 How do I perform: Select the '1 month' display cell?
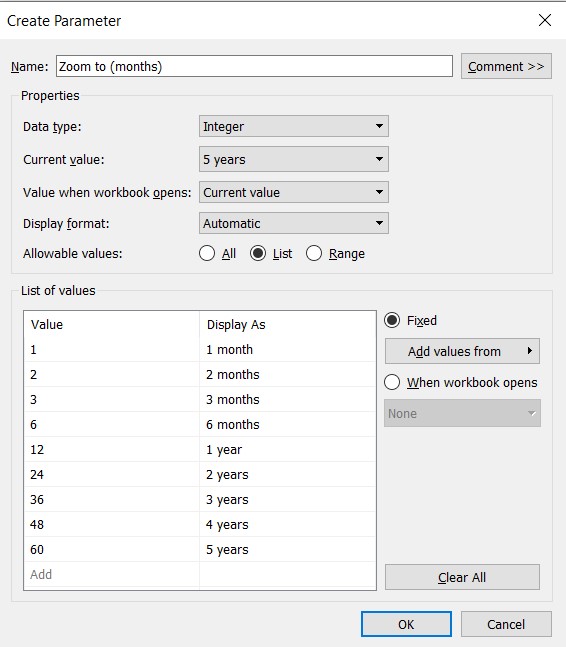click(x=288, y=349)
